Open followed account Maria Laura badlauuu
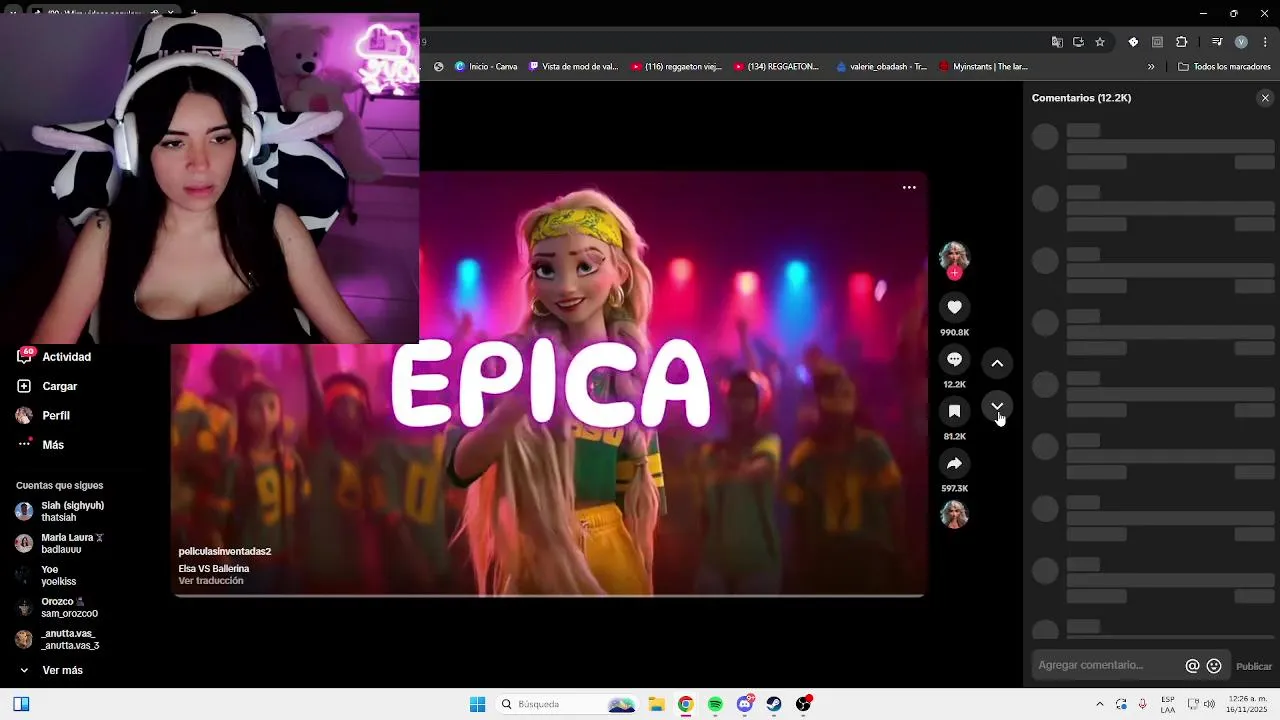Viewport: 1280px width, 720px height. coord(60,543)
